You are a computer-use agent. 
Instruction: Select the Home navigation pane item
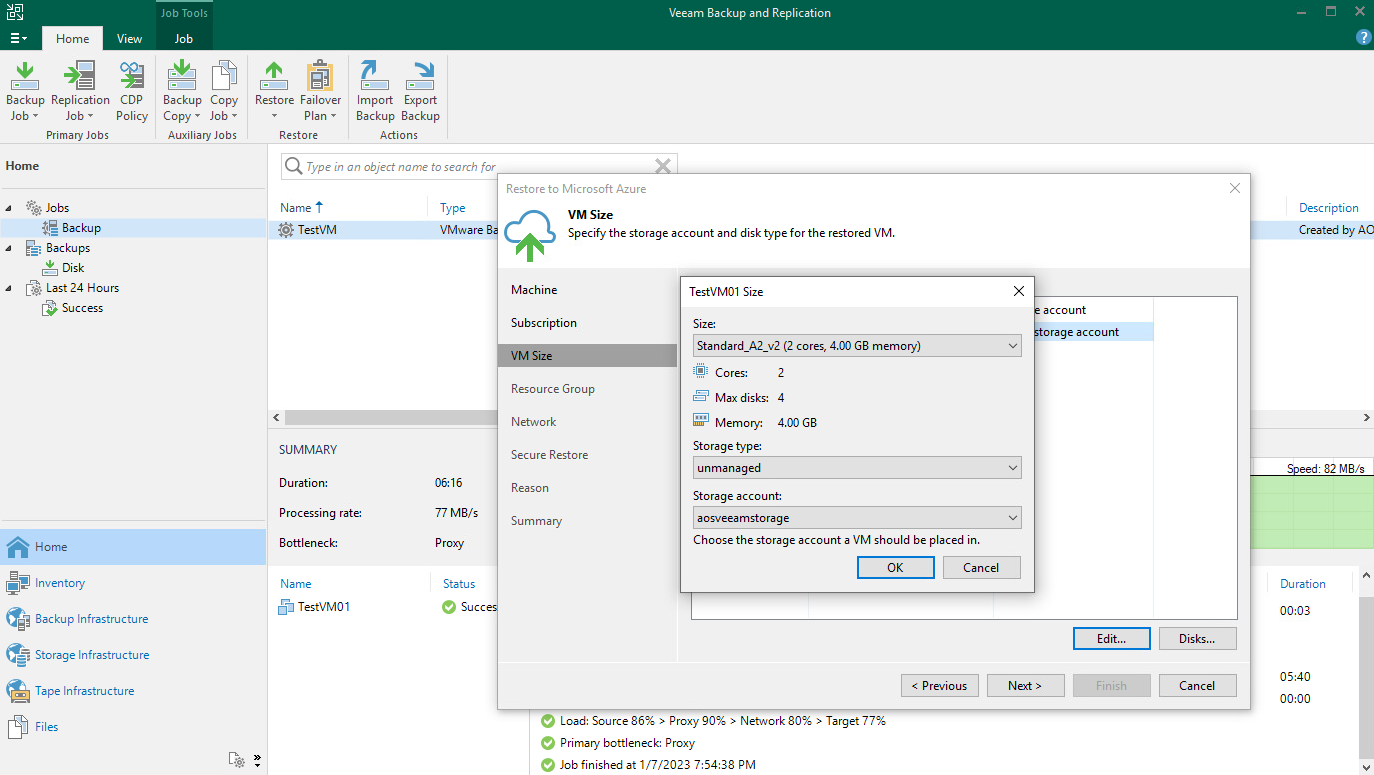[x=133, y=547]
